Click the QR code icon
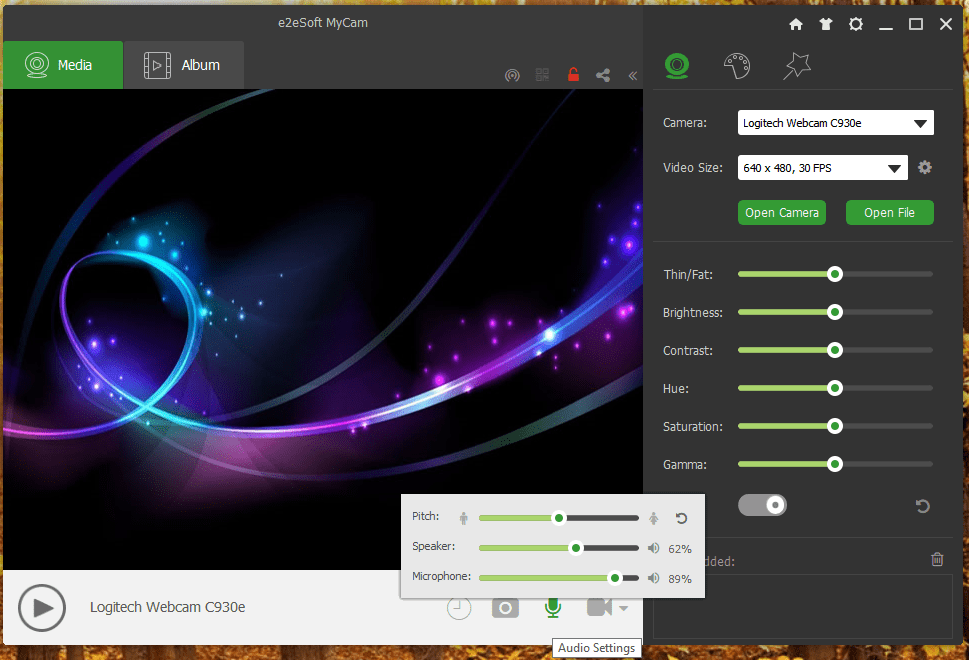This screenshot has width=969, height=660. click(x=543, y=75)
